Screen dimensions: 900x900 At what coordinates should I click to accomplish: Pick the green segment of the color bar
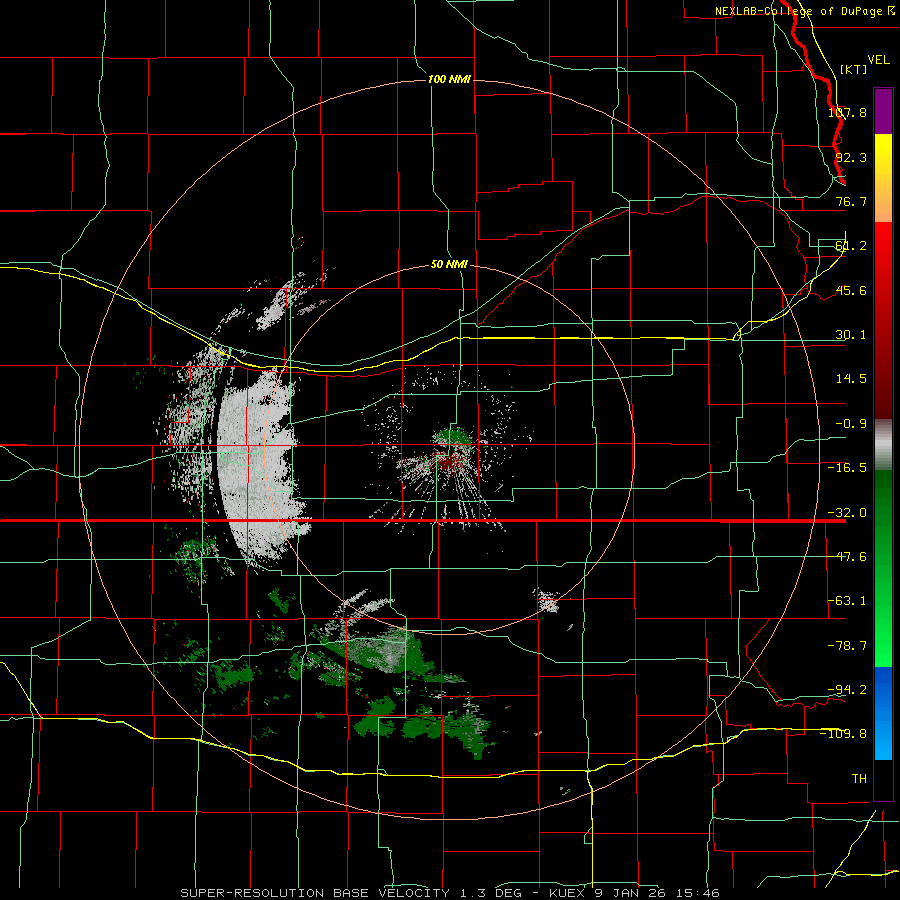click(x=883, y=568)
